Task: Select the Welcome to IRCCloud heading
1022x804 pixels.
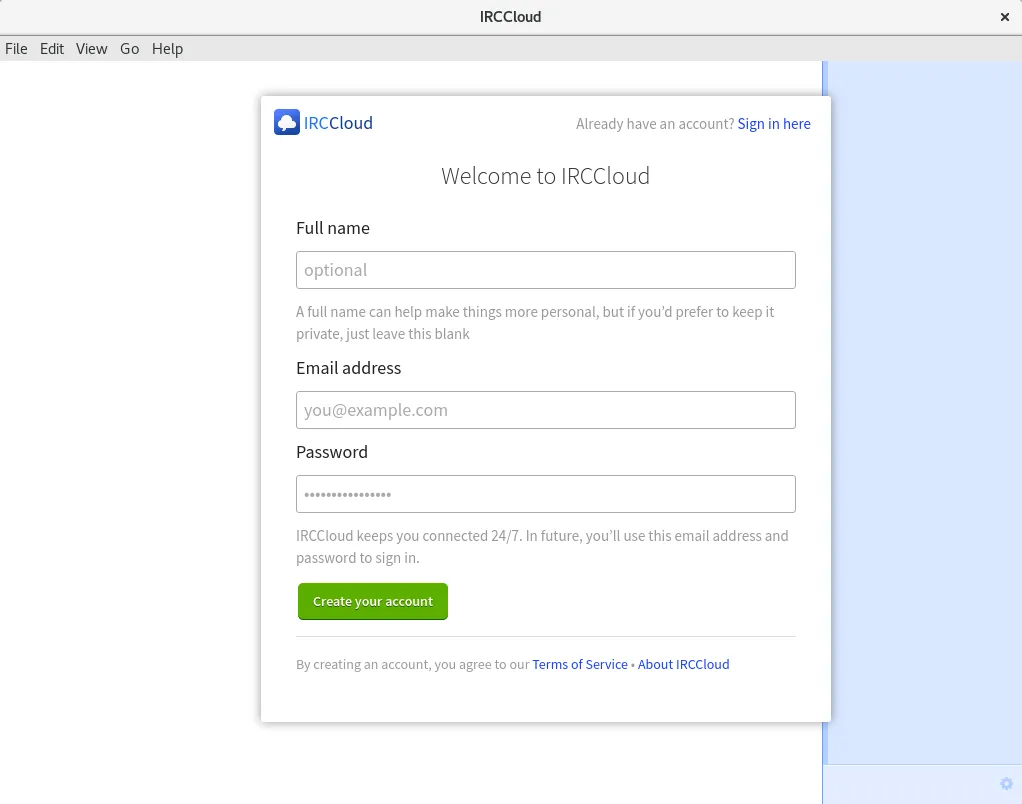Action: coord(546,176)
